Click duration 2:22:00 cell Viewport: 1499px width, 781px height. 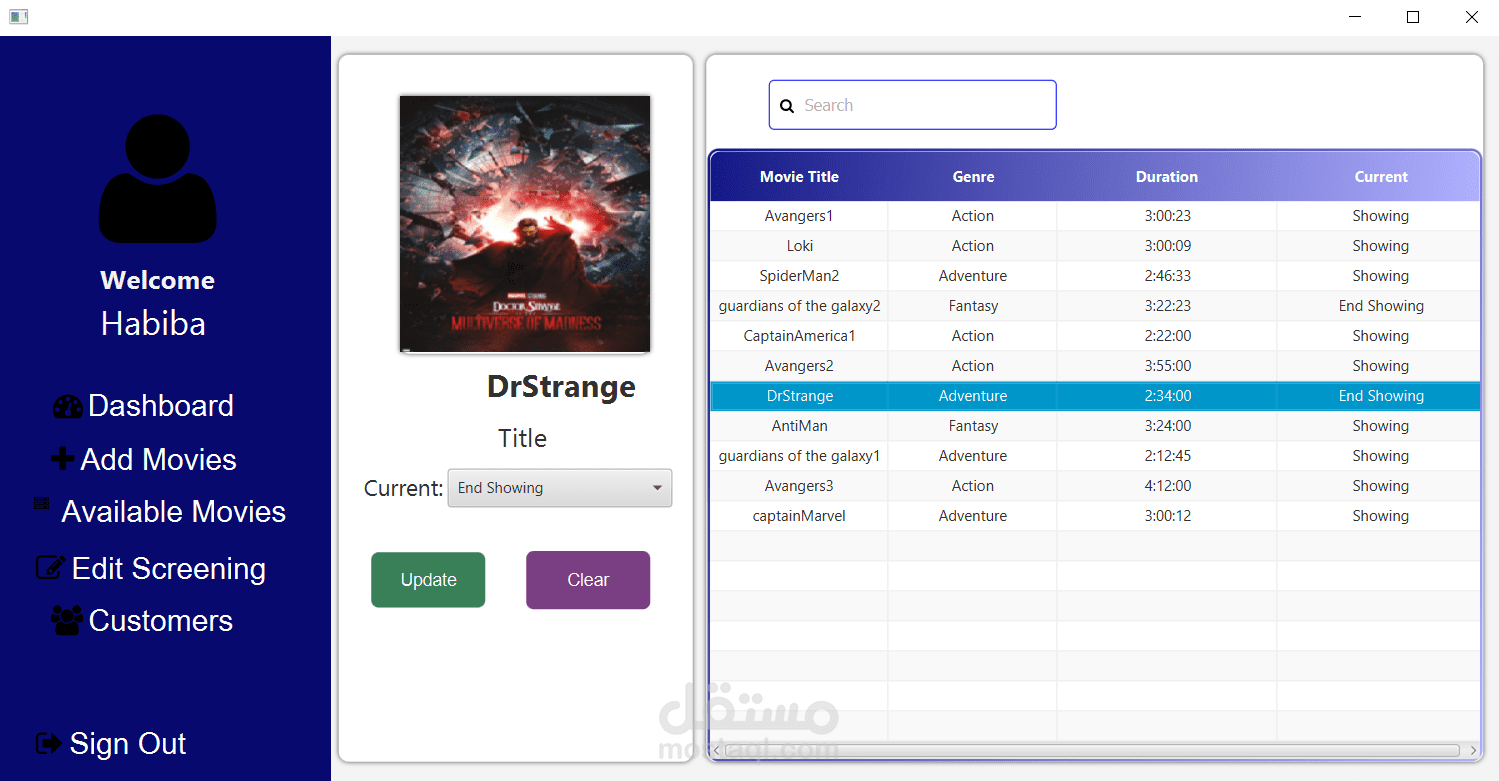click(1167, 336)
